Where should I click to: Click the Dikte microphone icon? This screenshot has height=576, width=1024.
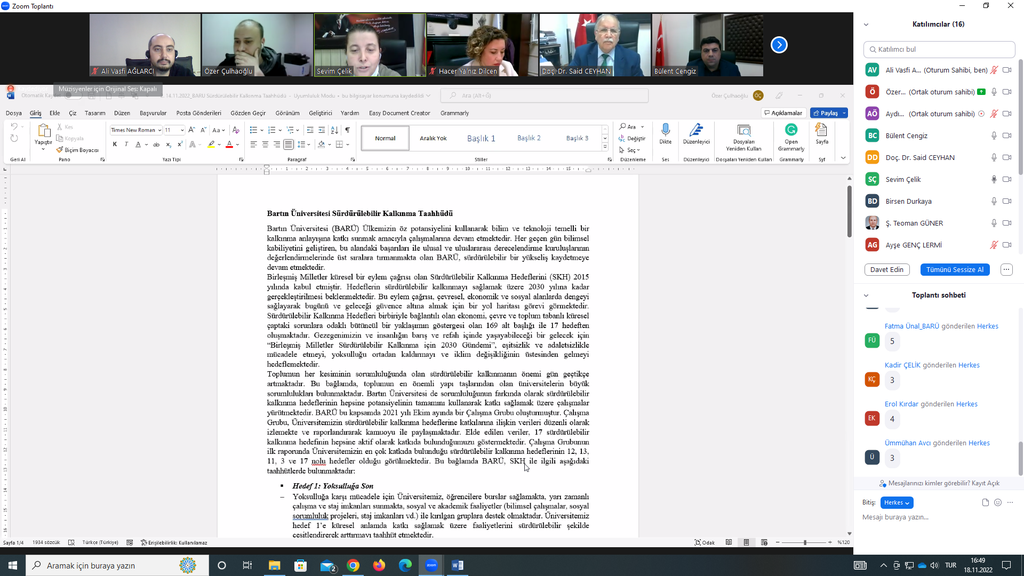pyautogui.click(x=665, y=131)
